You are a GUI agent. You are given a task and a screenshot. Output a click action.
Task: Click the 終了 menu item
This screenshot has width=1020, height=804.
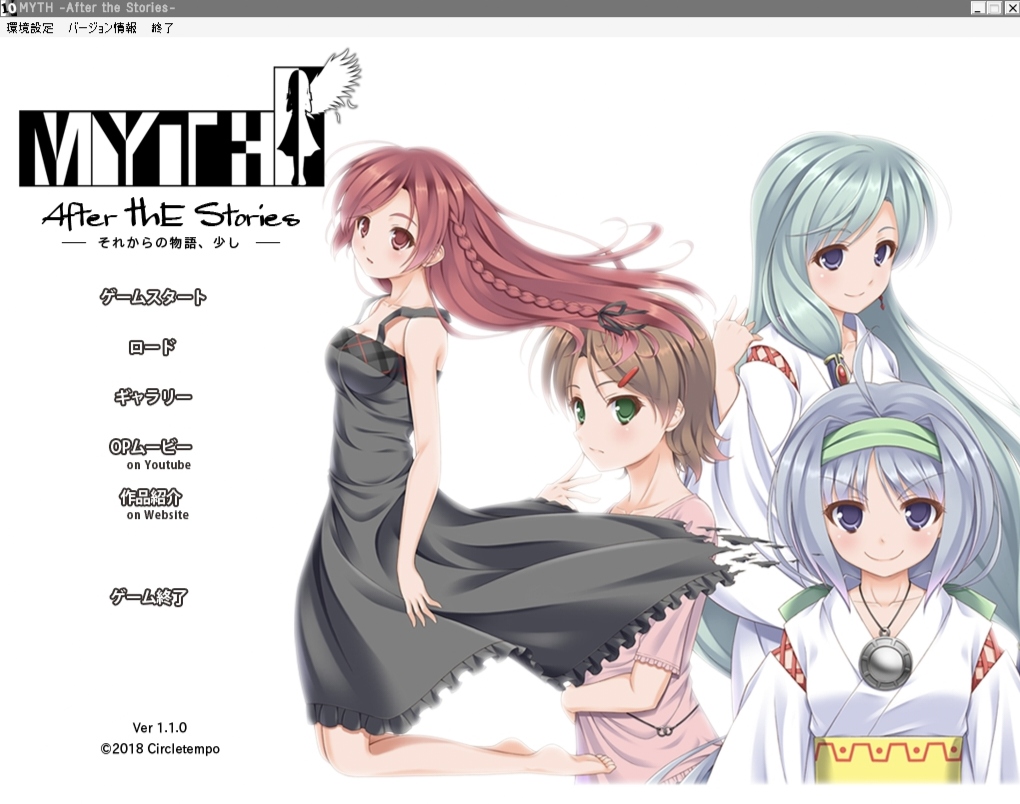(x=162, y=28)
